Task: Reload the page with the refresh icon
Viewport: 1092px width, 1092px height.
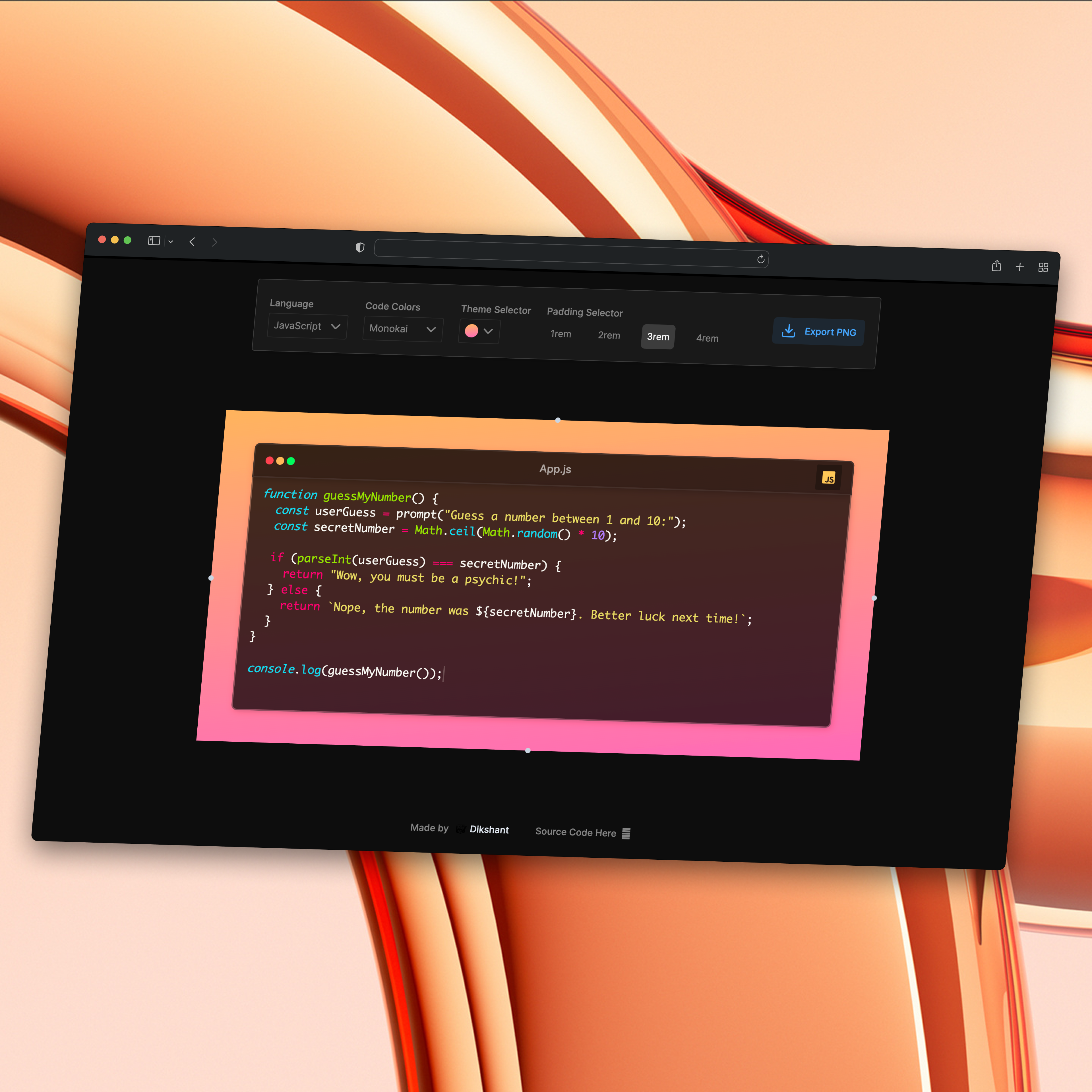Action: [761, 259]
